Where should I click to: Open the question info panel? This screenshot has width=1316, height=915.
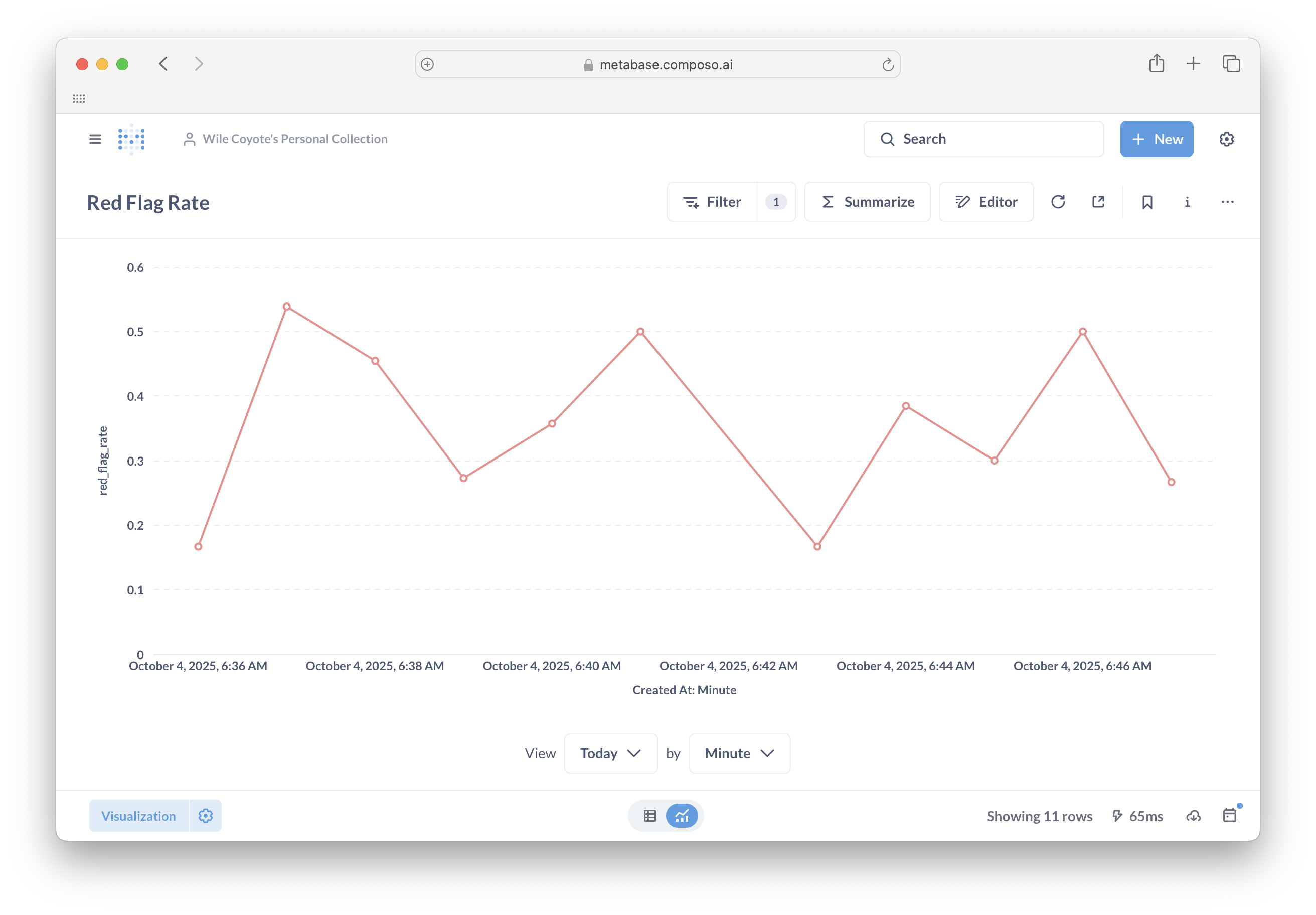coord(1187,202)
